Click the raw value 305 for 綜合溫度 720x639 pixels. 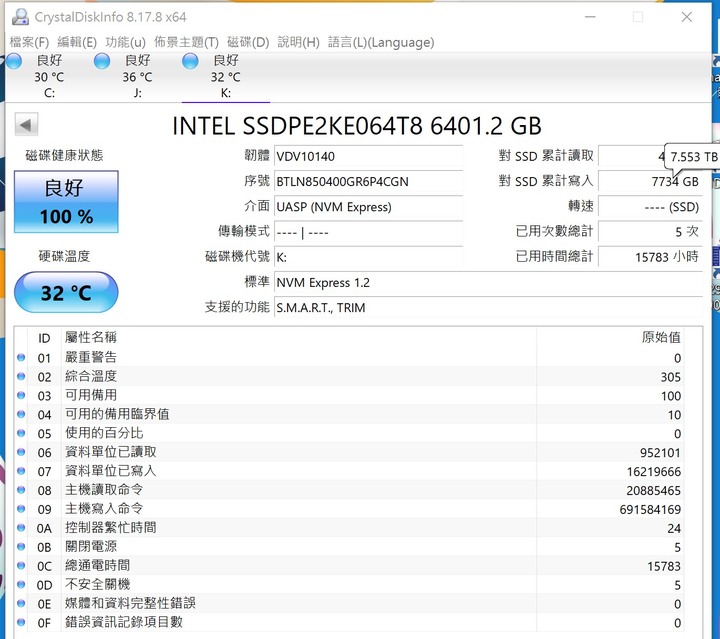coord(670,377)
